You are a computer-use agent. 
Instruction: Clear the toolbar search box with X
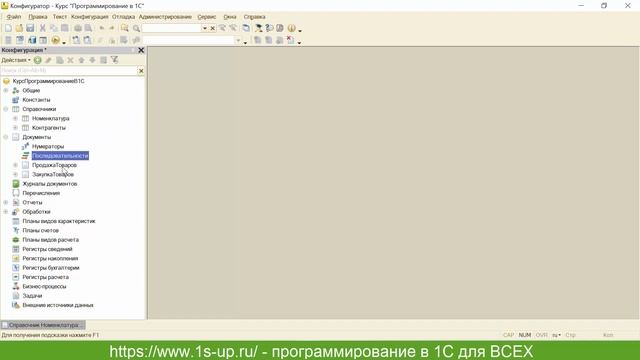(x=213, y=29)
